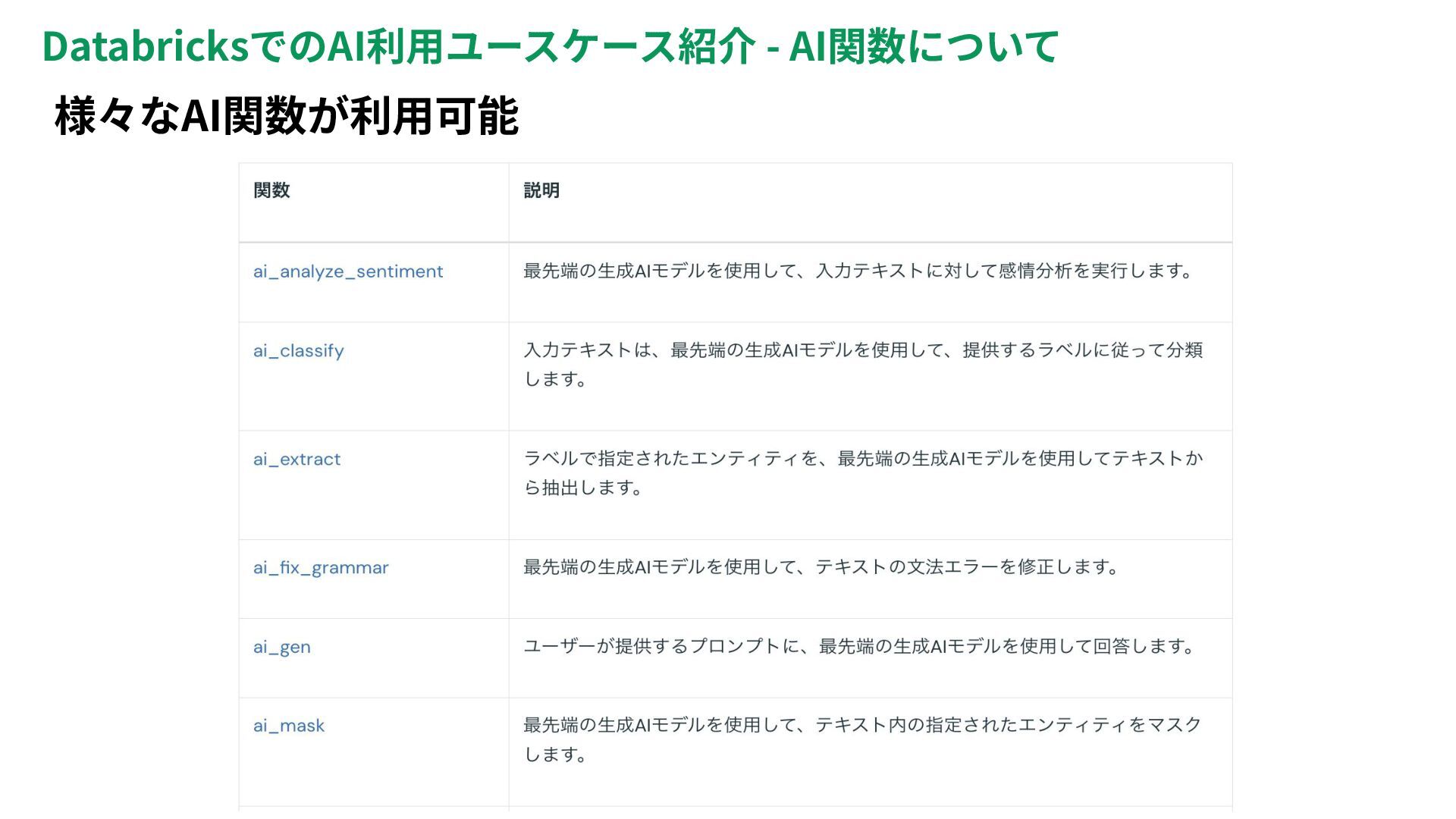Screen dimensions: 1456x819
Task: Click first line of ai_extract description
Action: (x=863, y=459)
